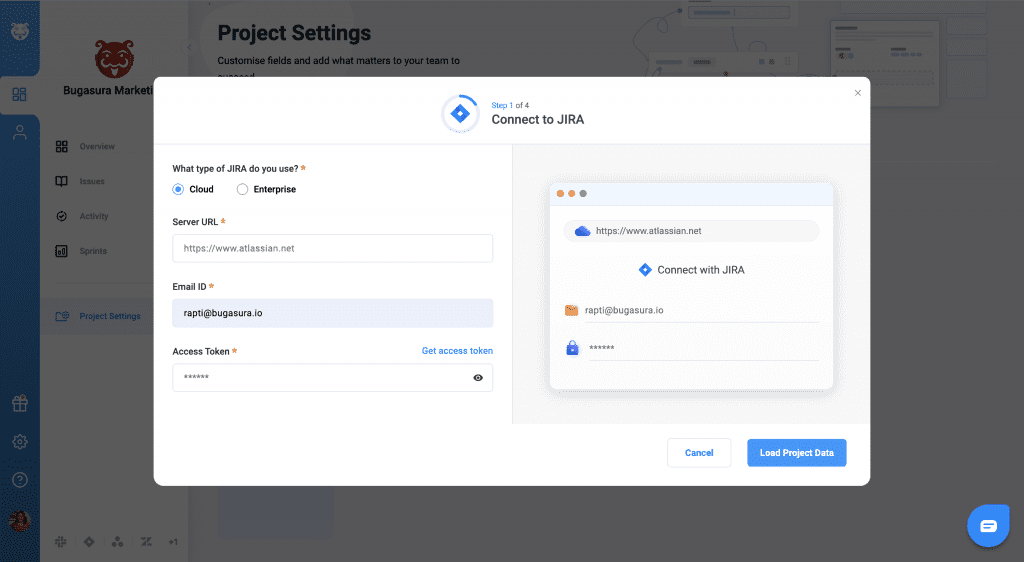The image size is (1024, 562).
Task: Collapse the sidebar with the chevron arrow
Action: click(189, 47)
